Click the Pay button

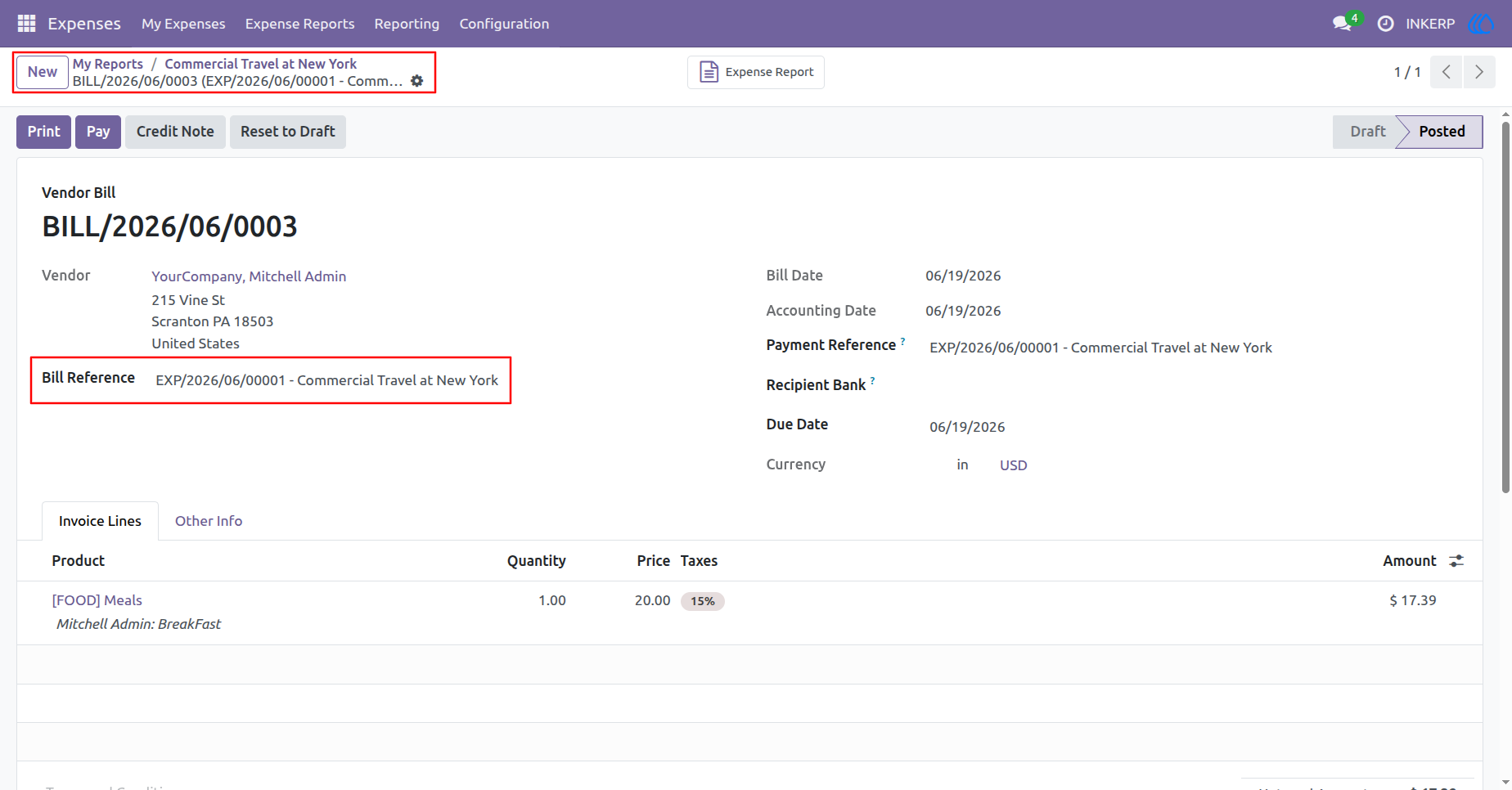[98, 132]
